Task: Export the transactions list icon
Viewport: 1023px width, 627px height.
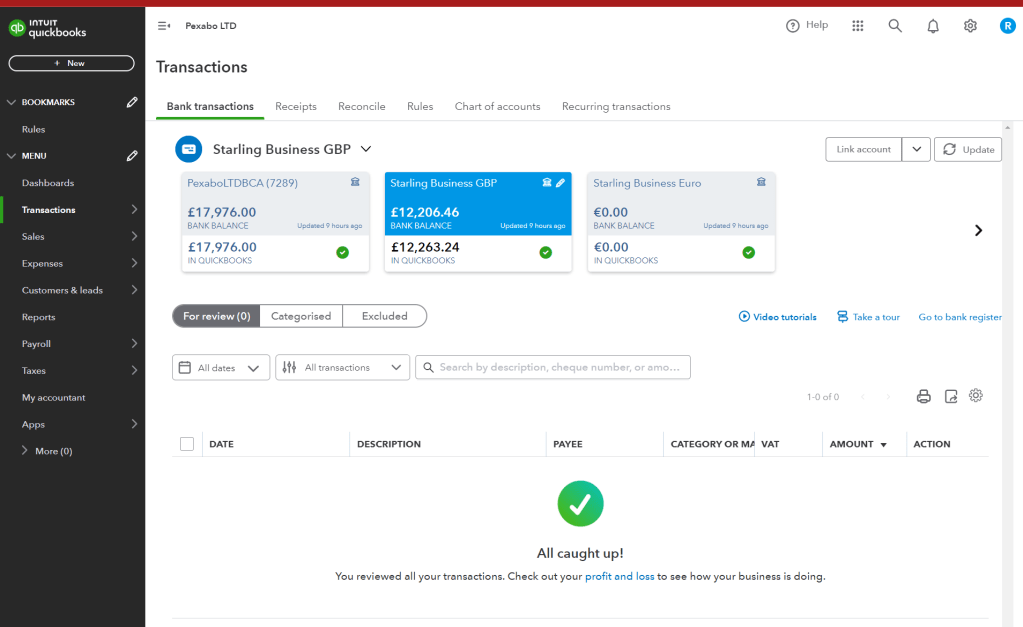Action: 951,396
